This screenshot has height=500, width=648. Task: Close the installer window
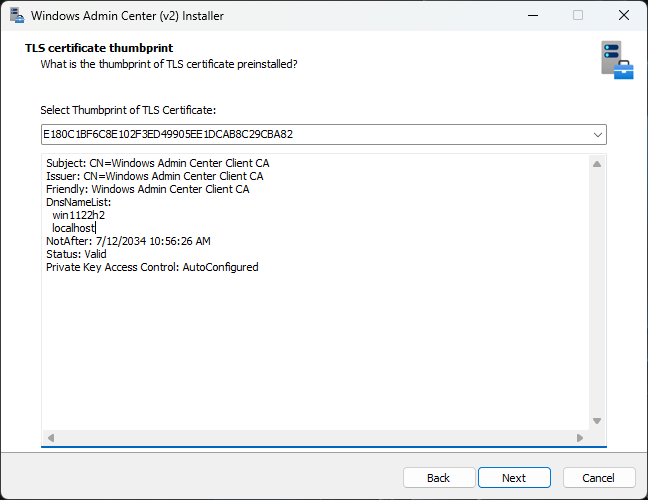[x=623, y=16]
